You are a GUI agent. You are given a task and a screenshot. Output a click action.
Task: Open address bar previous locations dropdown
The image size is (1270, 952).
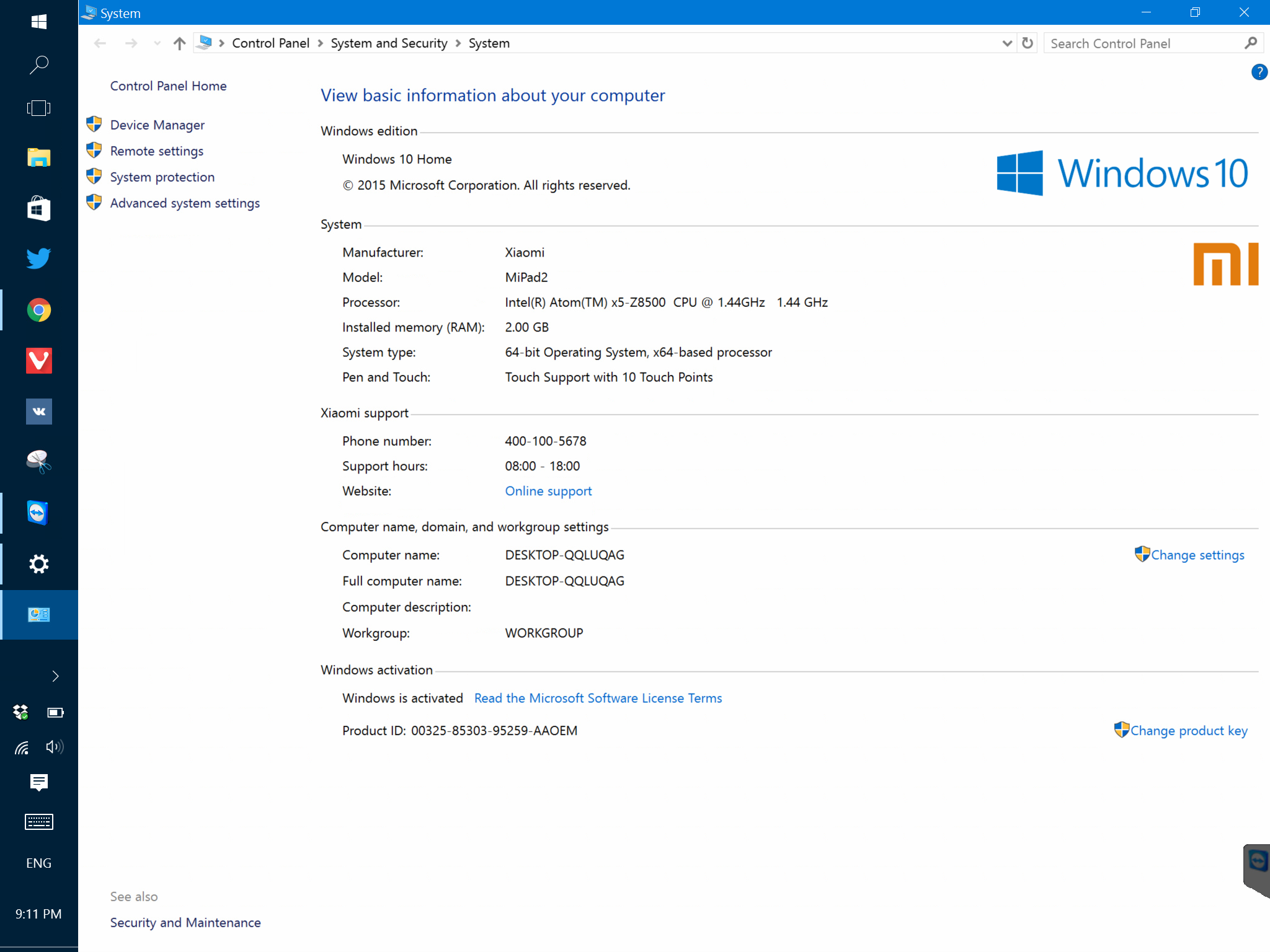1007,43
